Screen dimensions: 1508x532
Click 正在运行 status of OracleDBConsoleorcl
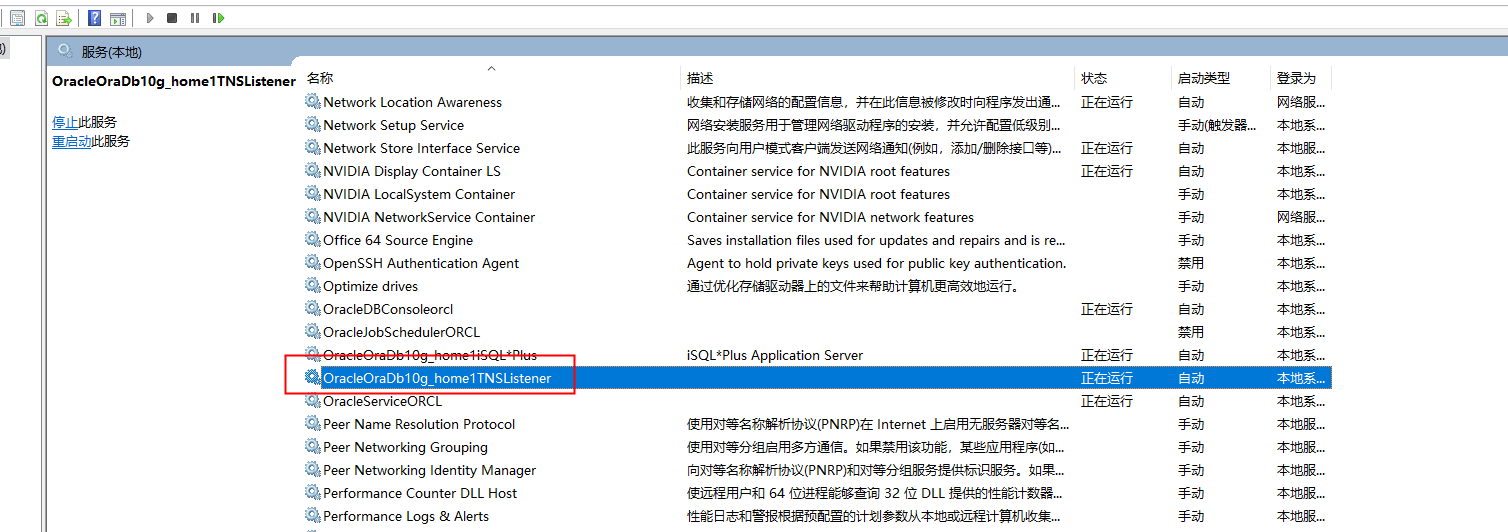pyautogui.click(x=1107, y=309)
